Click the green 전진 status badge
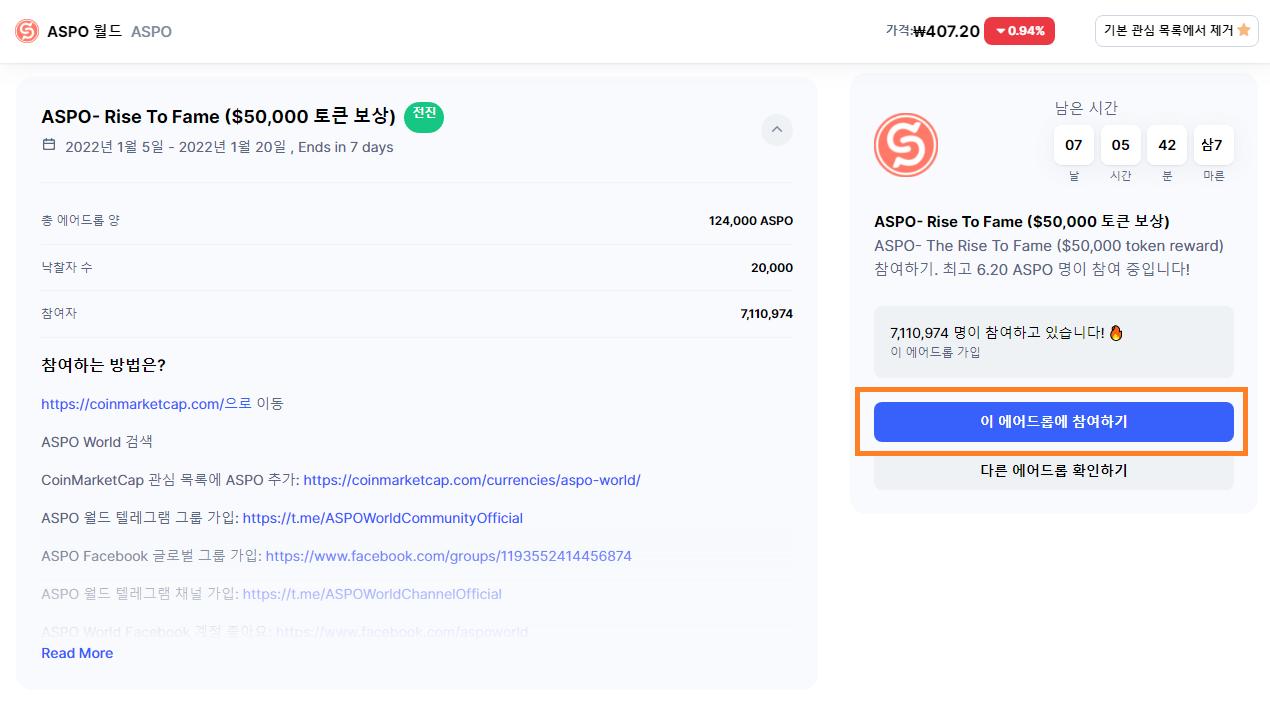Screen dimensions: 1270x702 tap(424, 117)
